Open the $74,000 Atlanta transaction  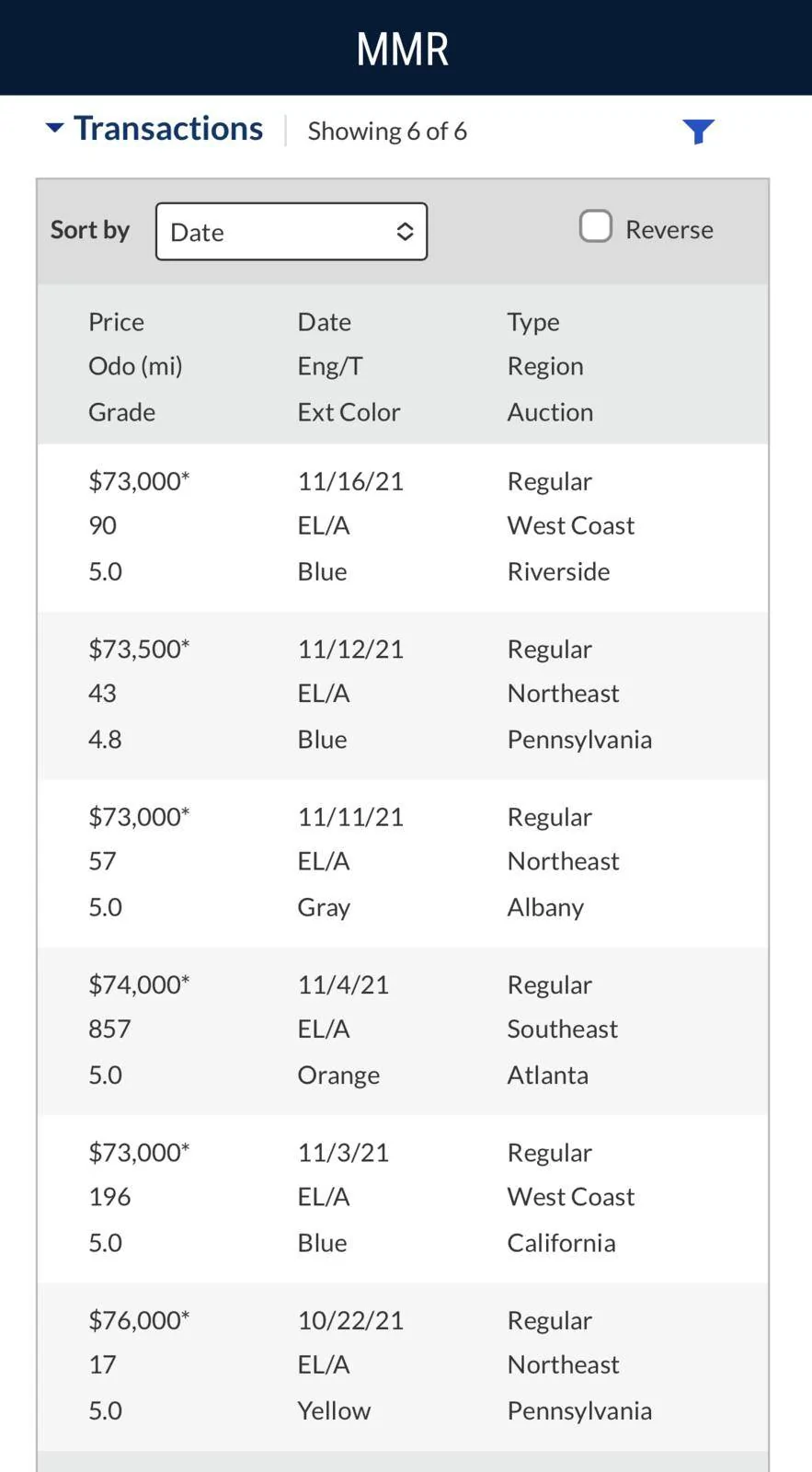(x=403, y=1031)
